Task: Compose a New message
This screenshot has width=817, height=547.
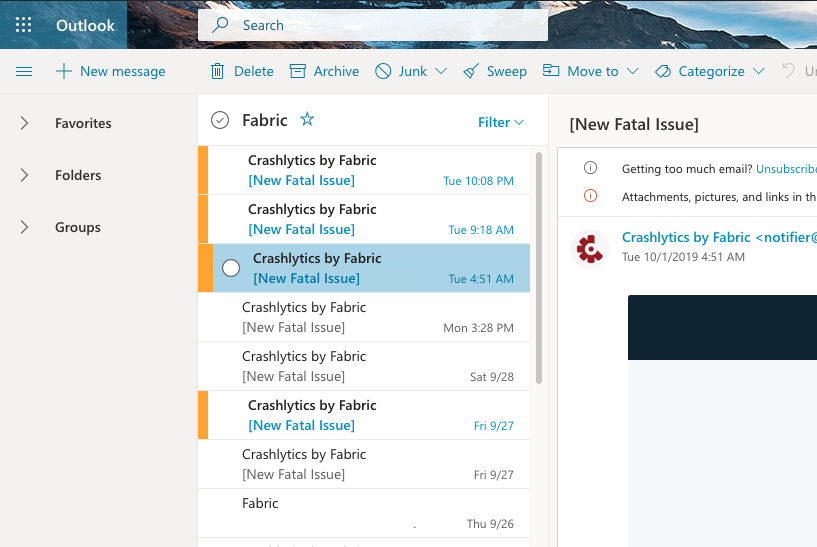Action: pyautogui.click(x=110, y=71)
